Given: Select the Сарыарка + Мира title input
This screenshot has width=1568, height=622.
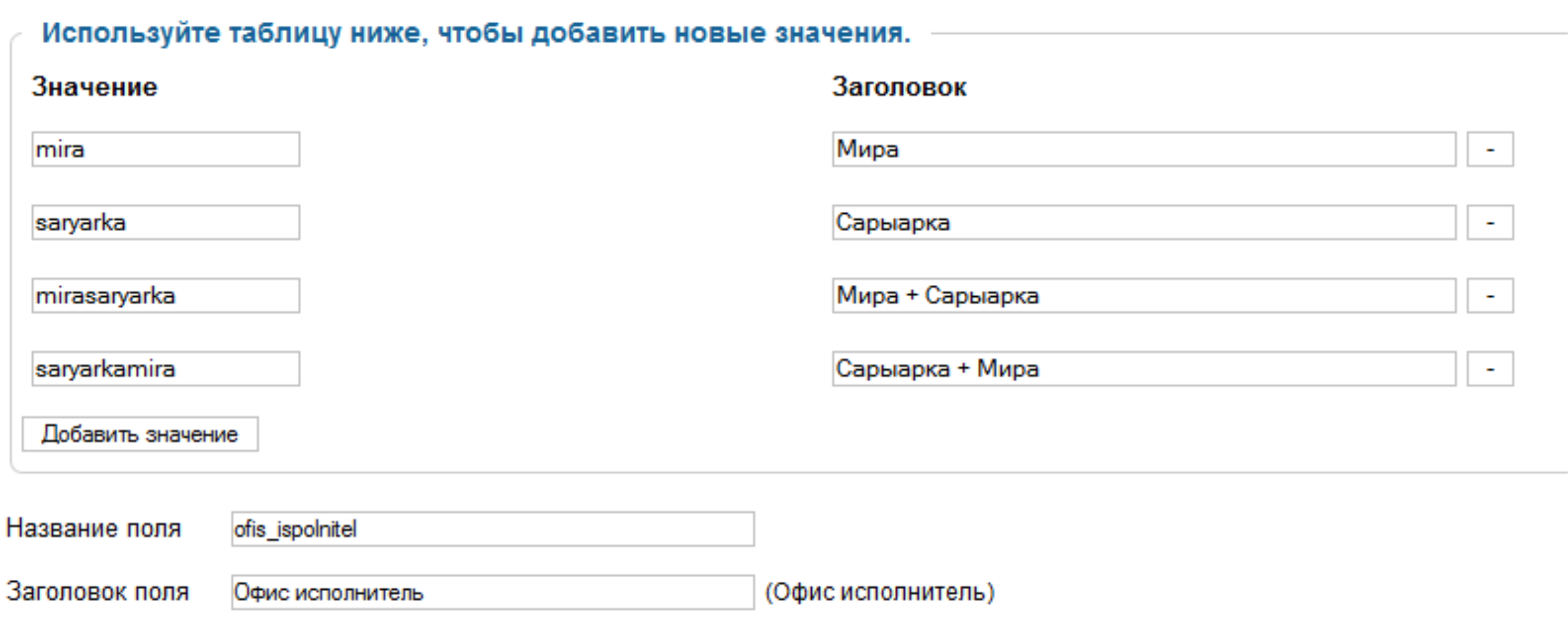Looking at the screenshot, I should [x=1143, y=368].
